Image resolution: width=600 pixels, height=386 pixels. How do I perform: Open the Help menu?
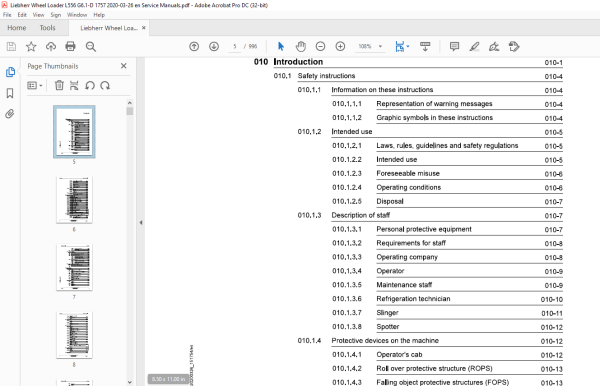(99, 15)
